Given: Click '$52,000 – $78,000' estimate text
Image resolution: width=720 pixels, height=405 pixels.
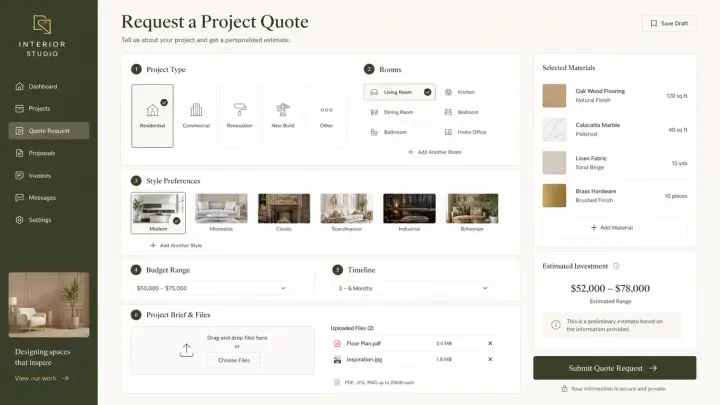Looking at the screenshot, I should coord(610,288).
